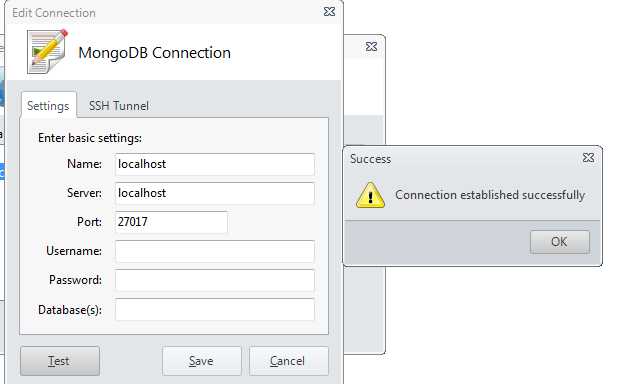Screen dimensions: 644x384
Task: Select the Port field showing 27017
Action: [x=171, y=222]
